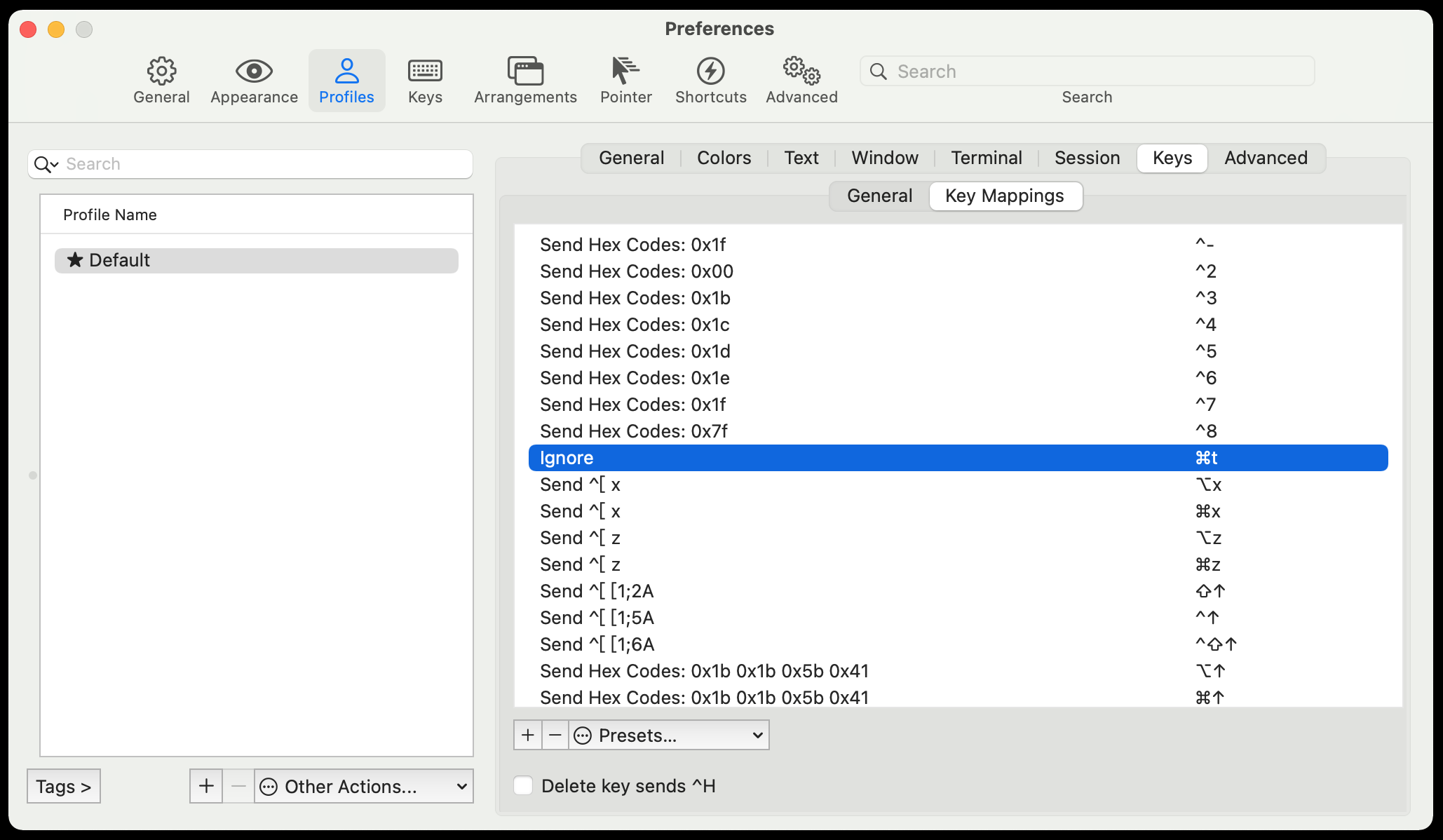
Task: Open the Other Actions... dropdown
Action: coord(363,786)
